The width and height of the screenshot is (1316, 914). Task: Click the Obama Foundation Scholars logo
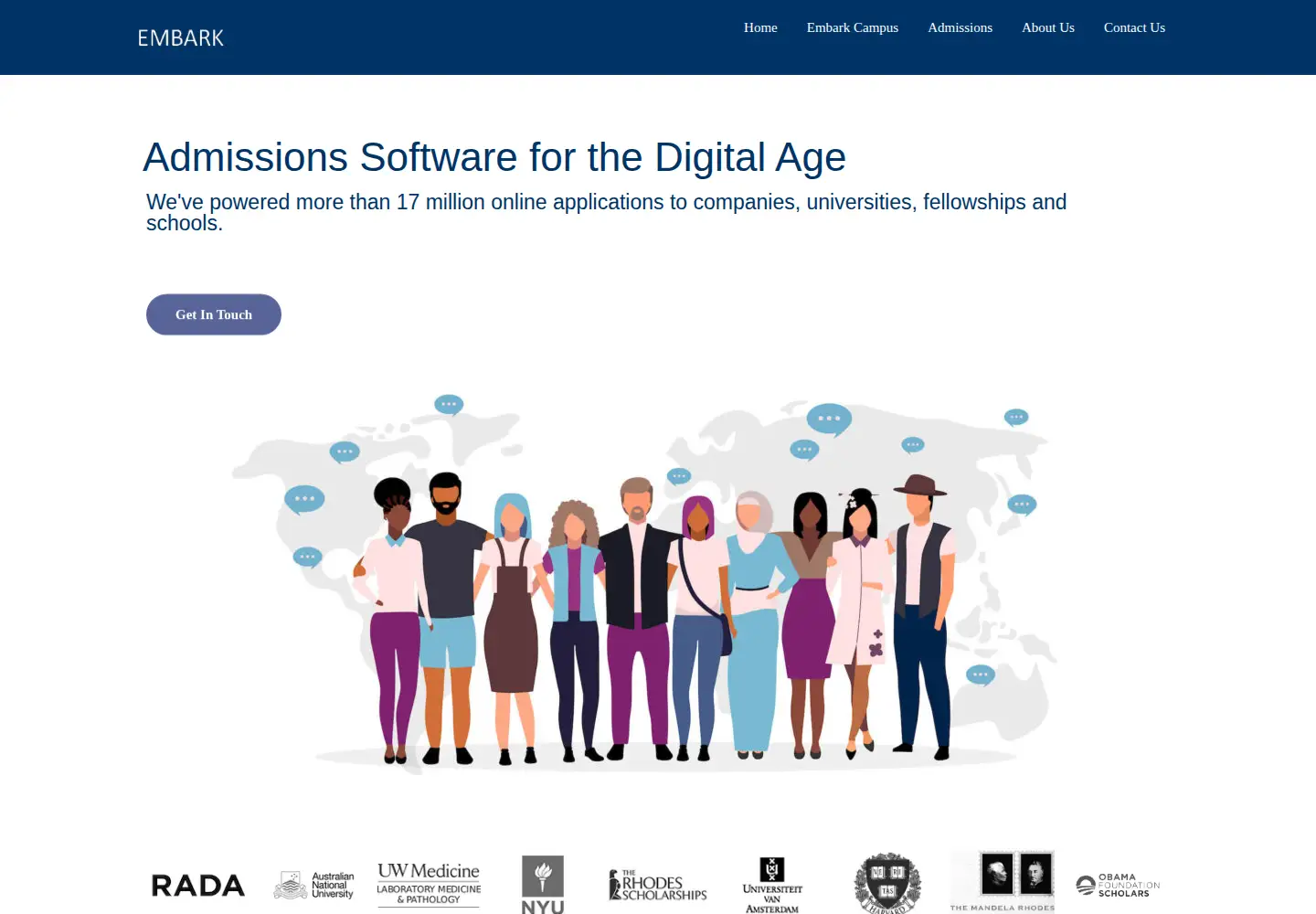(x=1118, y=885)
